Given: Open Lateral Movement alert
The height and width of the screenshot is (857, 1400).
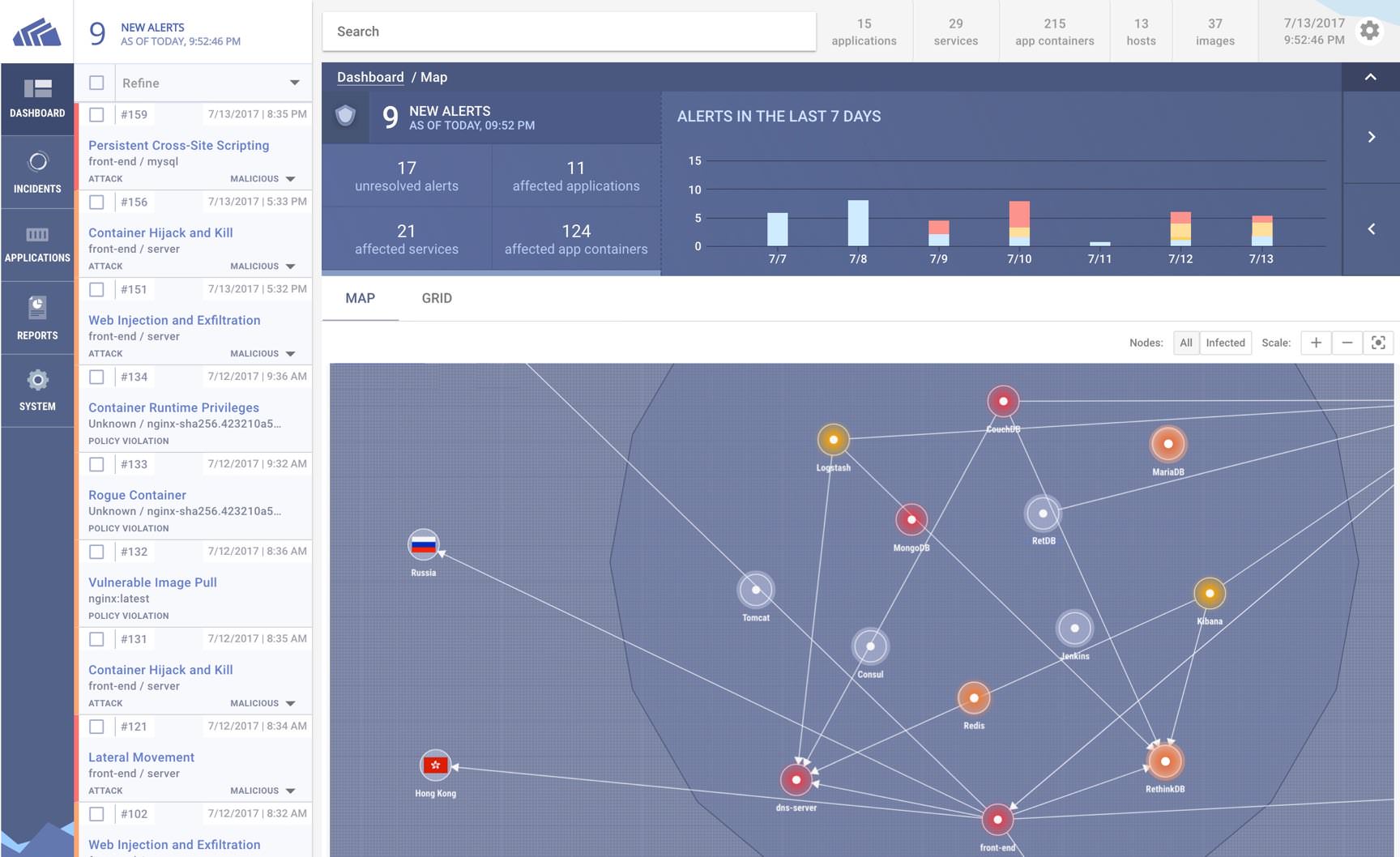Looking at the screenshot, I should pyautogui.click(x=141, y=757).
